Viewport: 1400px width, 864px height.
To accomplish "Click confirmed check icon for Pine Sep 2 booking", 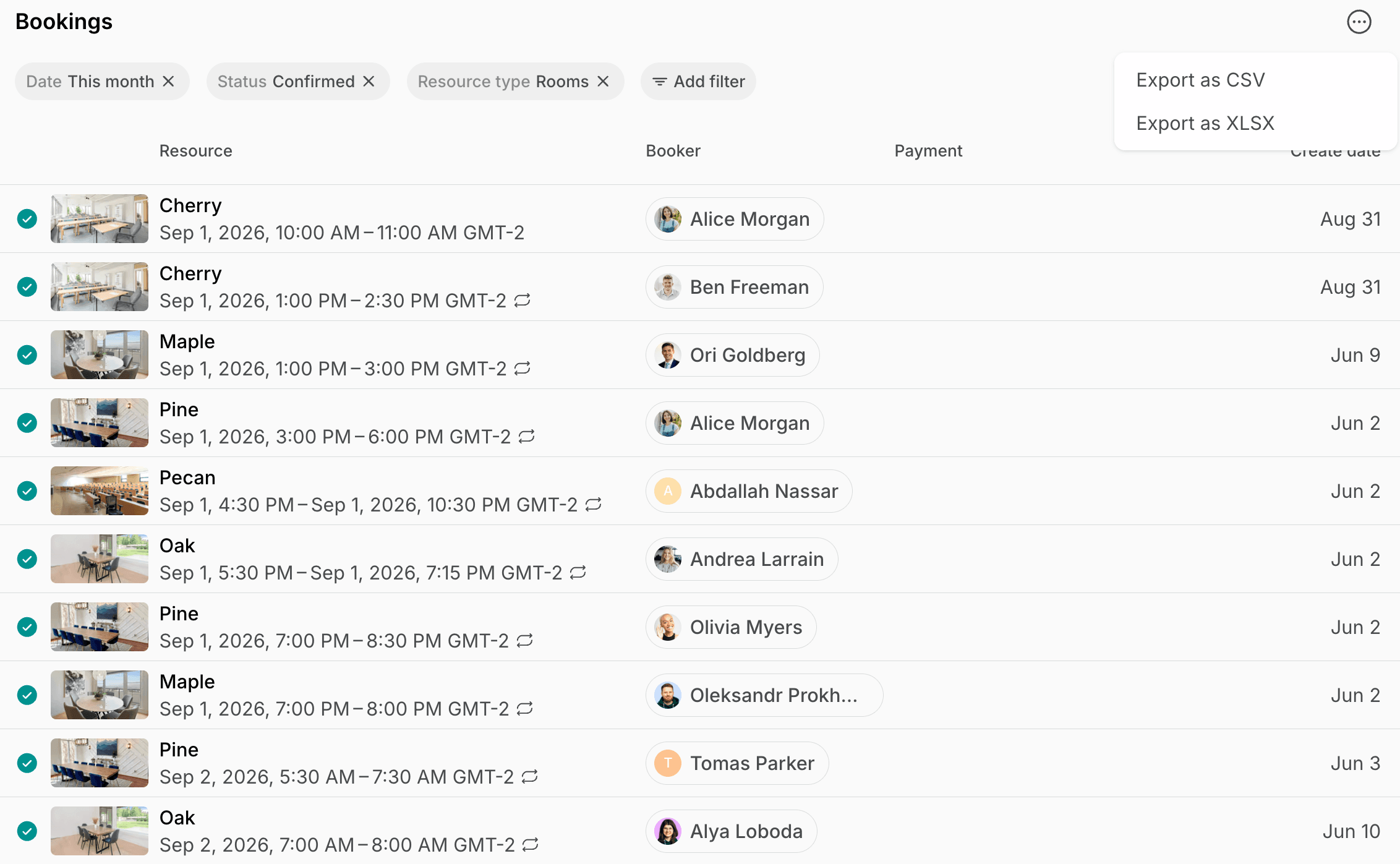I will 27,763.
